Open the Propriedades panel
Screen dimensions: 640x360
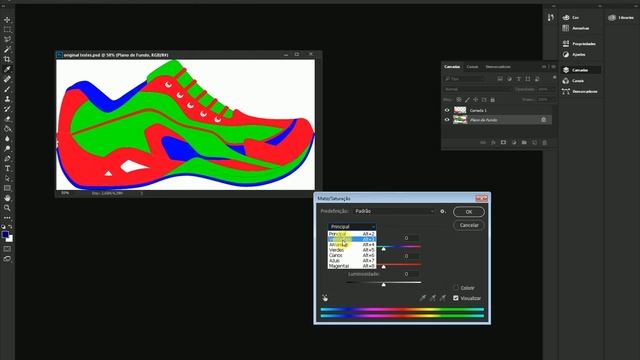coord(579,44)
